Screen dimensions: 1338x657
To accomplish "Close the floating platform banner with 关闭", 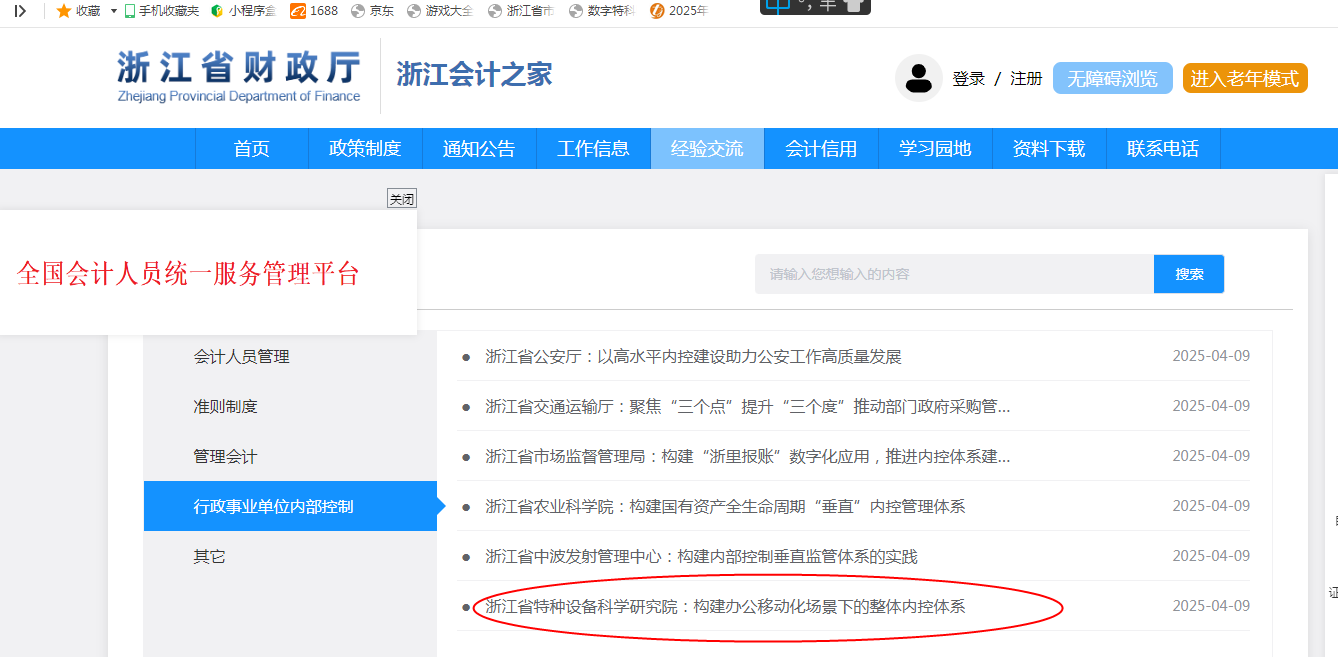I will tap(402, 199).
